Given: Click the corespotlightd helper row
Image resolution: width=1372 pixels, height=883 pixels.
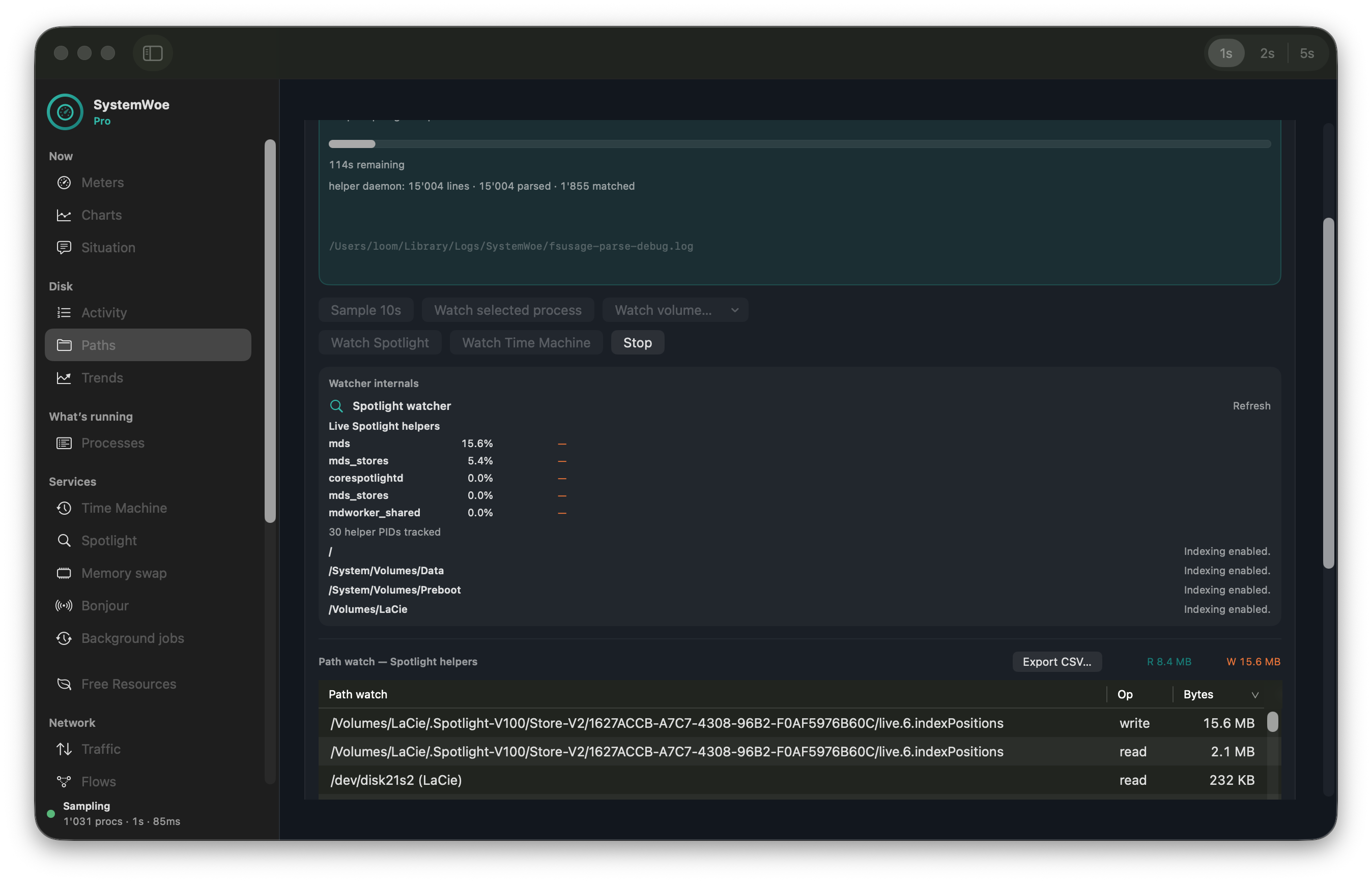Looking at the screenshot, I should 447,478.
